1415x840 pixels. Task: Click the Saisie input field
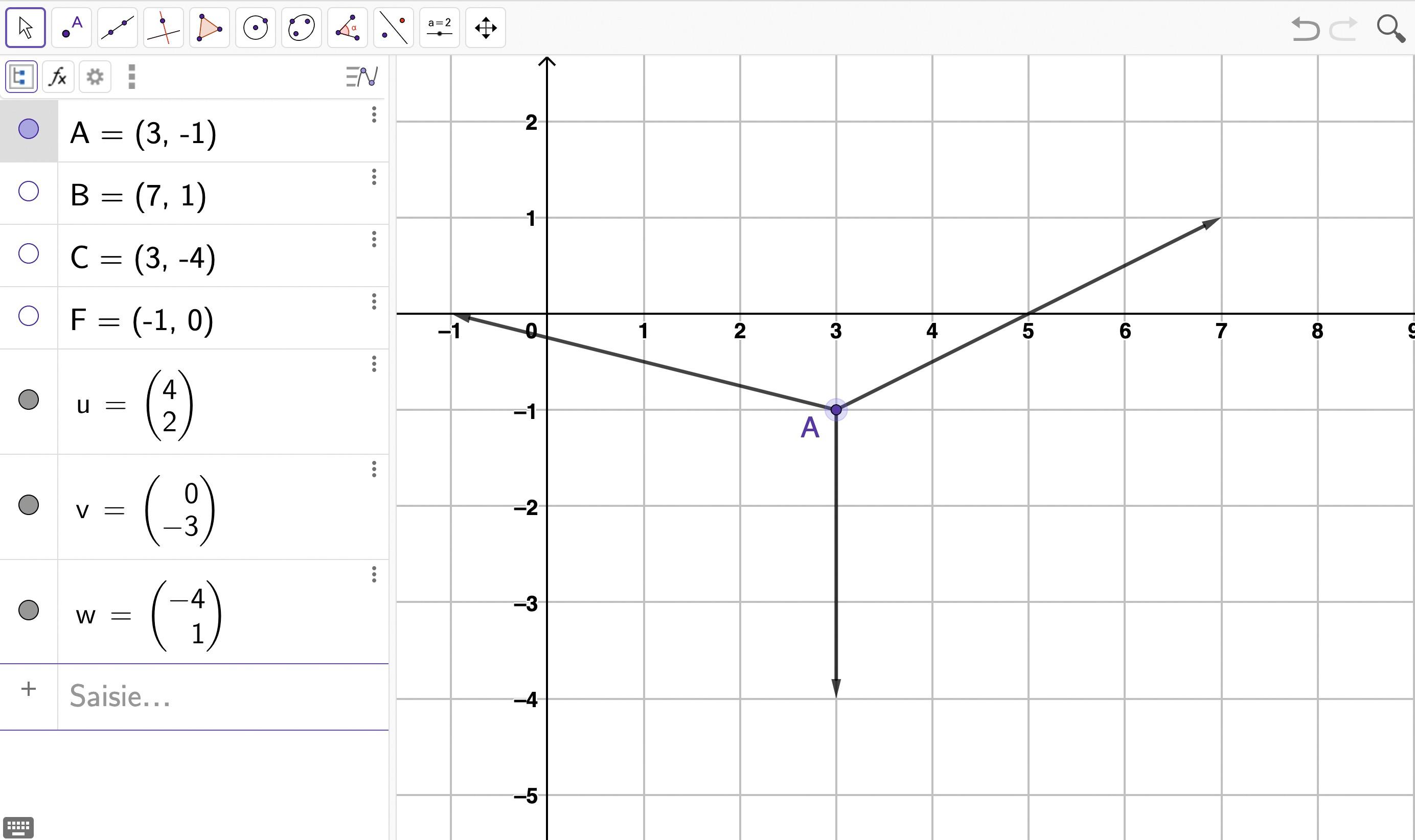coord(223,696)
